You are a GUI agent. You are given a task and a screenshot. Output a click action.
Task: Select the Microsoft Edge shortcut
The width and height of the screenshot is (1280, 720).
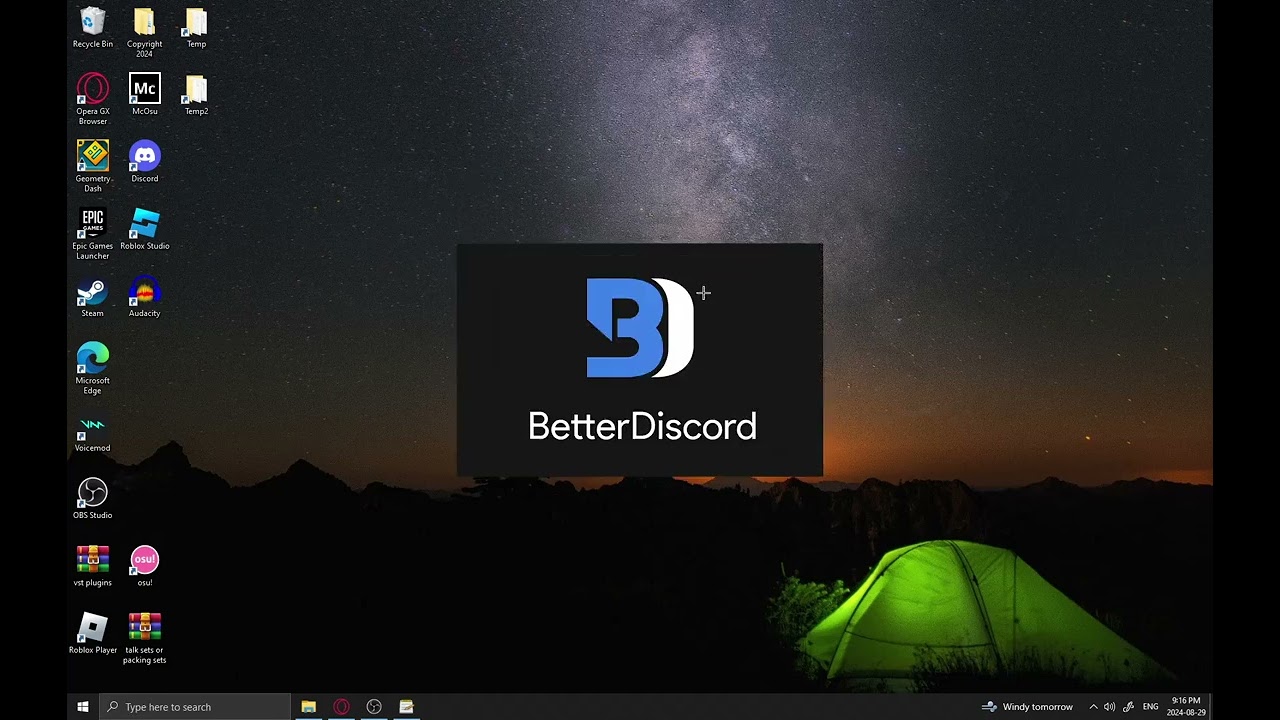[x=92, y=368]
